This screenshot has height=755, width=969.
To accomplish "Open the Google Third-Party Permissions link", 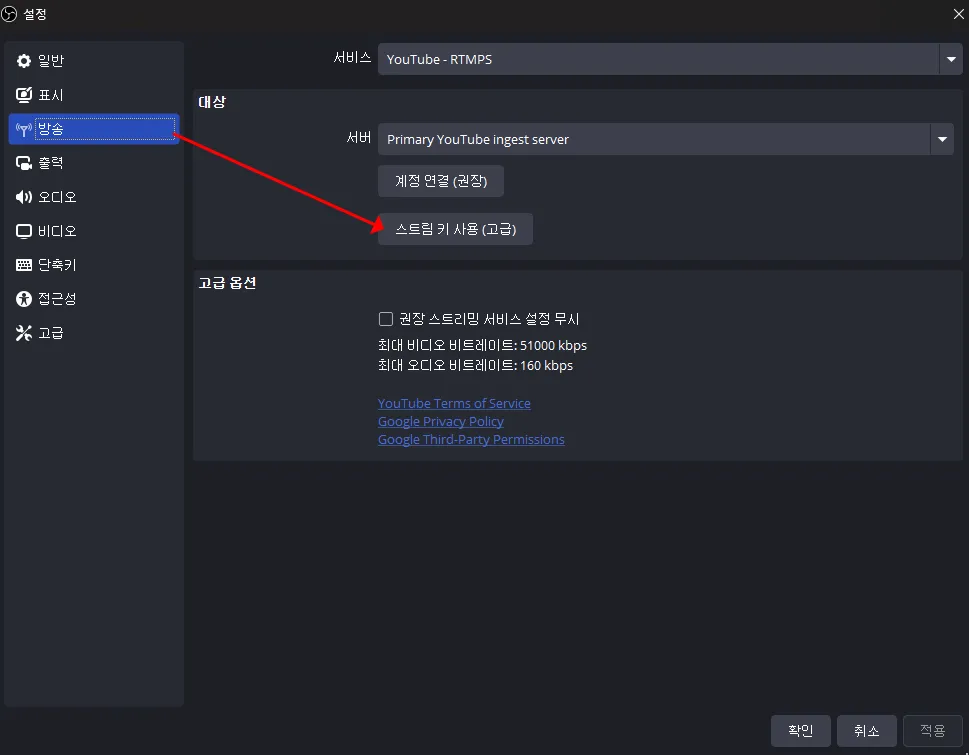I will tap(471, 439).
